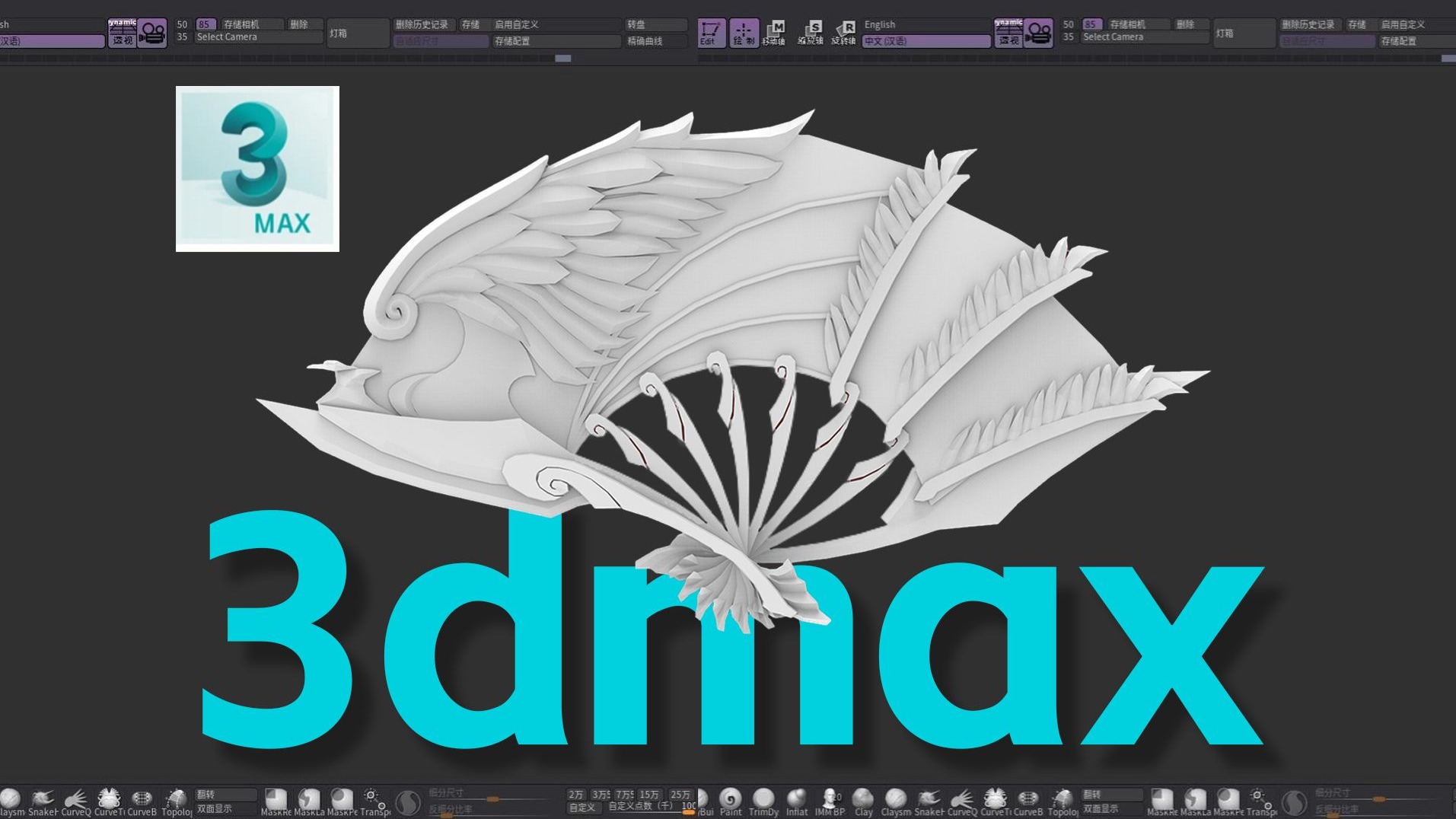Click purple 85 field right of English
This screenshot has height=819, width=1456.
(x=1091, y=25)
